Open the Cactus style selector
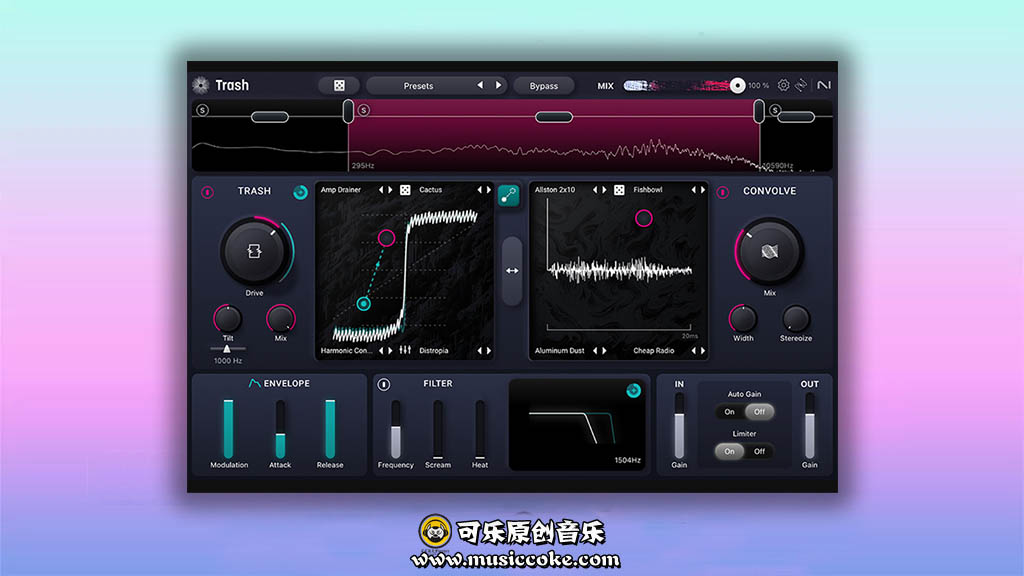Viewport: 1024px width, 576px height. (430, 190)
